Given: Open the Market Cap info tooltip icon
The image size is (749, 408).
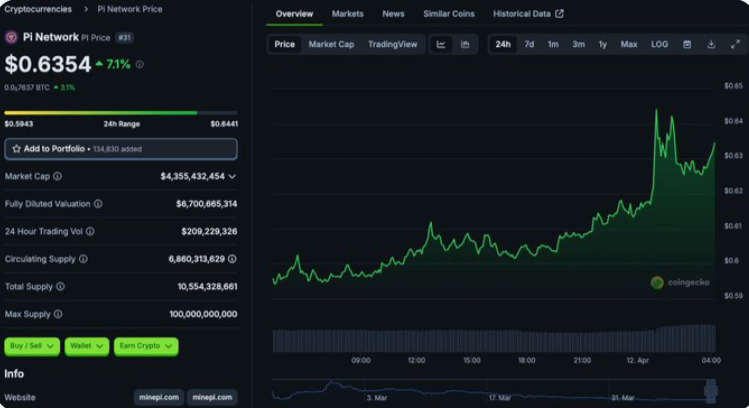Looking at the screenshot, I should [x=57, y=176].
